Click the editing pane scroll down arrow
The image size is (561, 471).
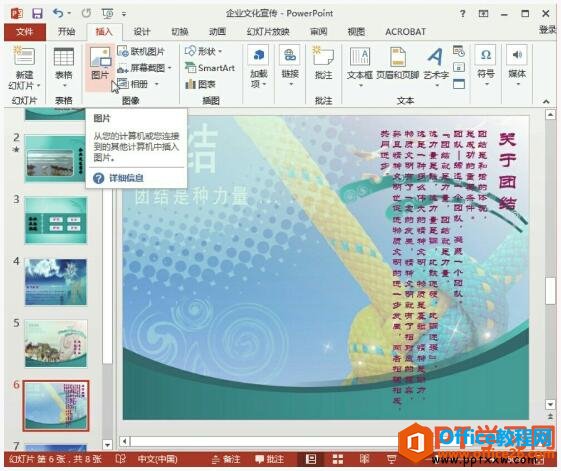coord(550,404)
